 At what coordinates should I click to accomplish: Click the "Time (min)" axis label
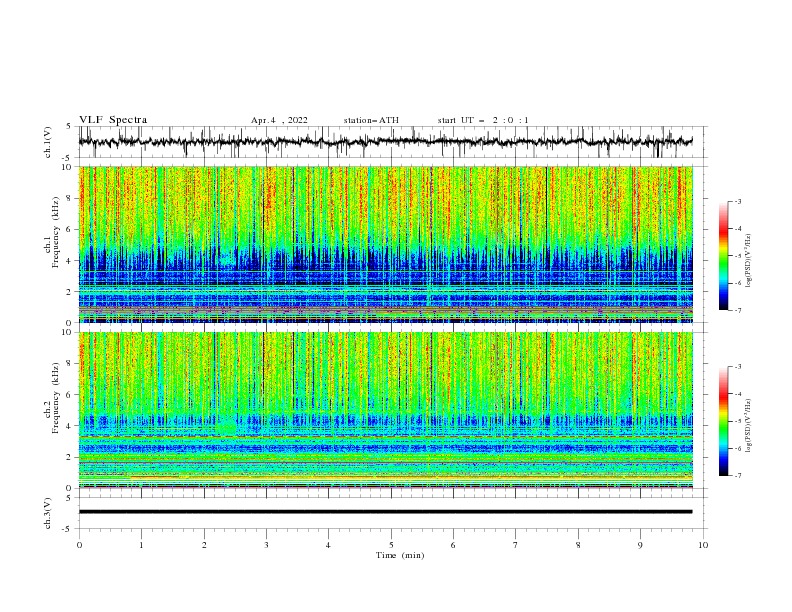click(400, 555)
